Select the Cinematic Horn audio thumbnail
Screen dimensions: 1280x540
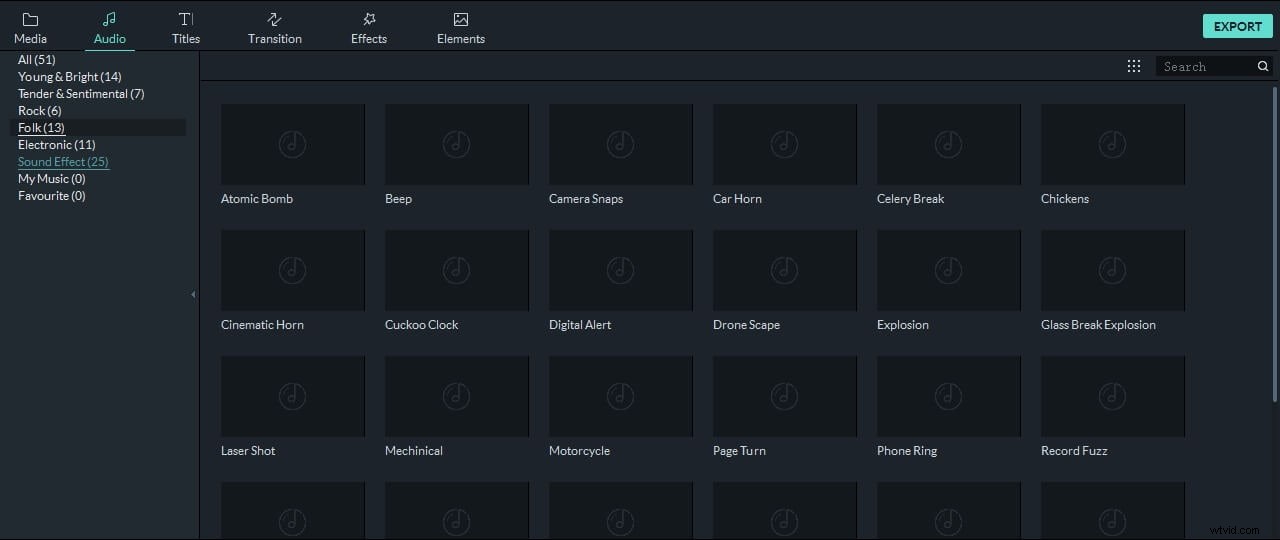(293, 270)
